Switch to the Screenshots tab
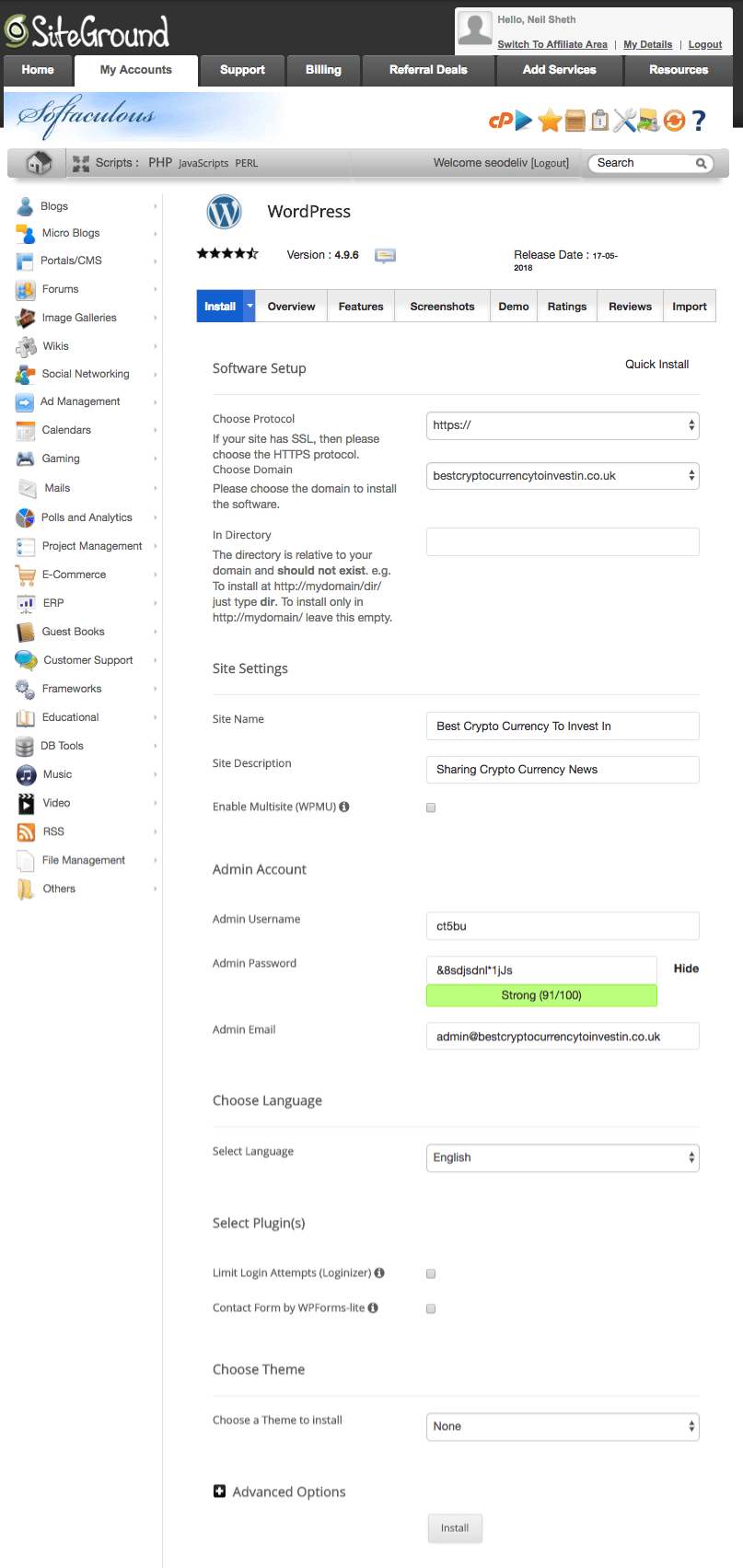743x1568 pixels. coord(442,307)
